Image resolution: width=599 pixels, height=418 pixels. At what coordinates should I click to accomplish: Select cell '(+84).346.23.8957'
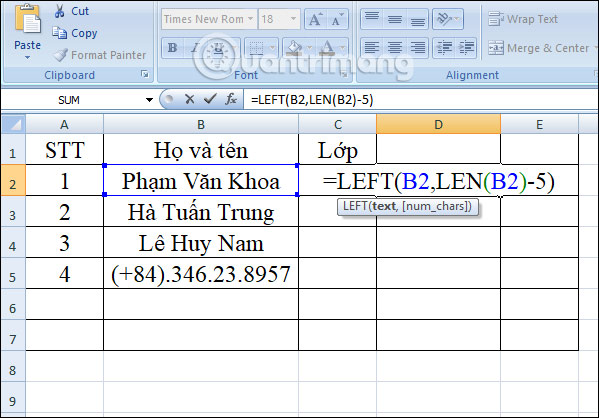(x=201, y=274)
